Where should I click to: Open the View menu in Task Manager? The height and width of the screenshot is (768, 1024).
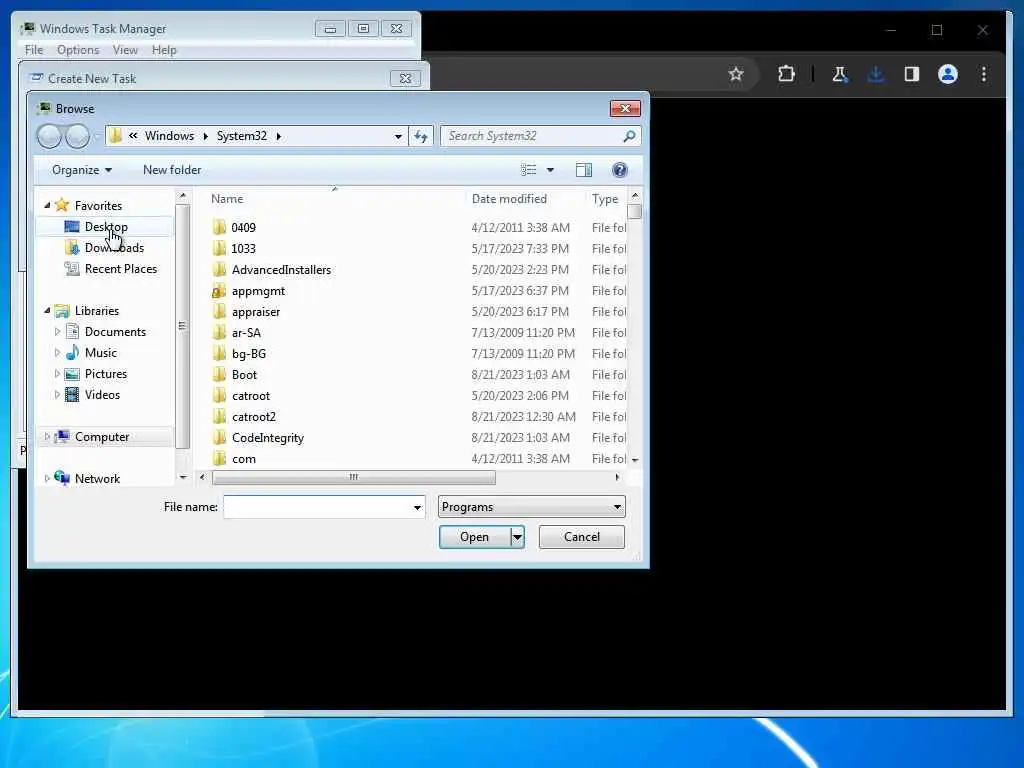coord(125,50)
